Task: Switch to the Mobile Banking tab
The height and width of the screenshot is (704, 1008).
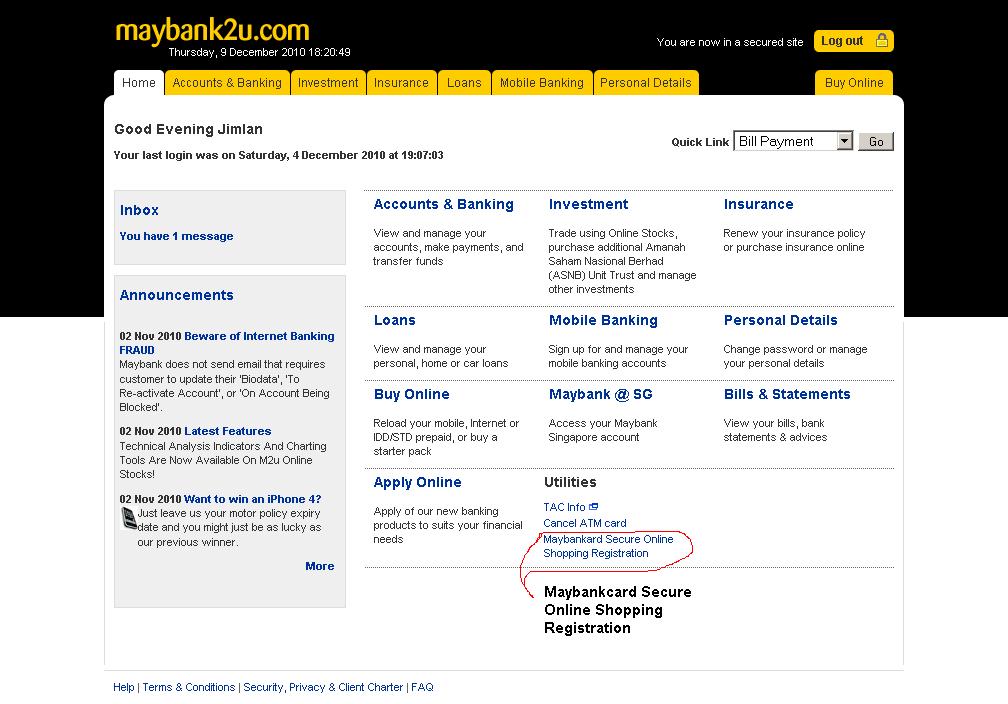Action: pos(542,83)
